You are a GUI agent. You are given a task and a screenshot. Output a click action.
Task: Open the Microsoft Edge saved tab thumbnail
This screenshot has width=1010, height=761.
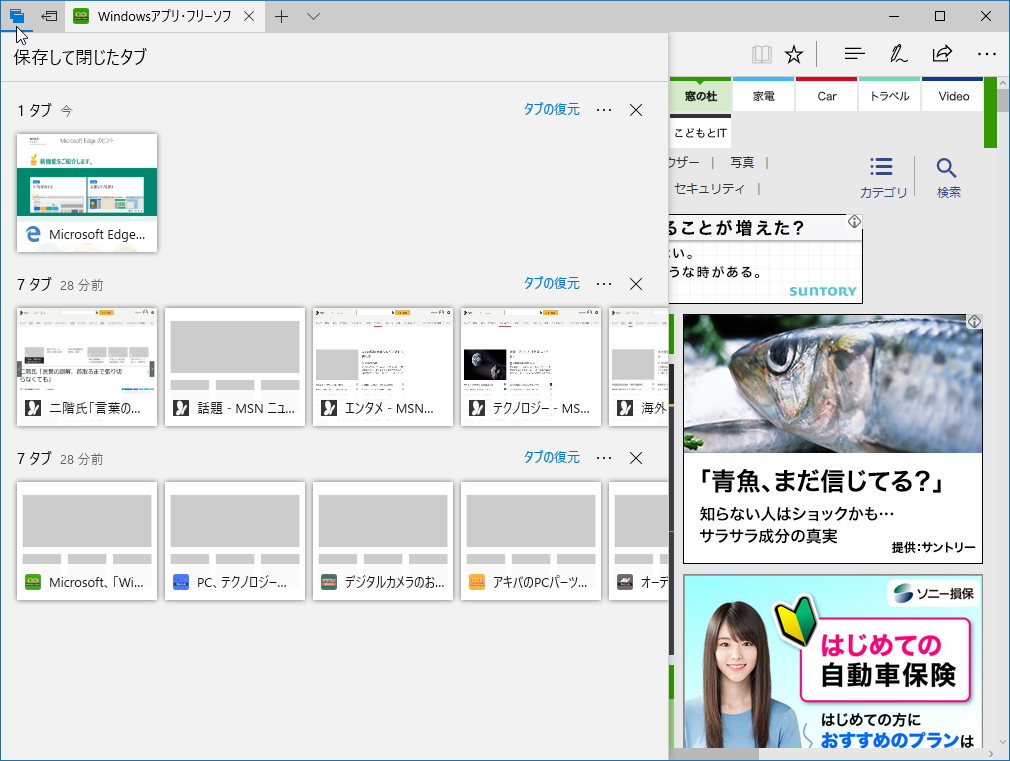pos(86,192)
